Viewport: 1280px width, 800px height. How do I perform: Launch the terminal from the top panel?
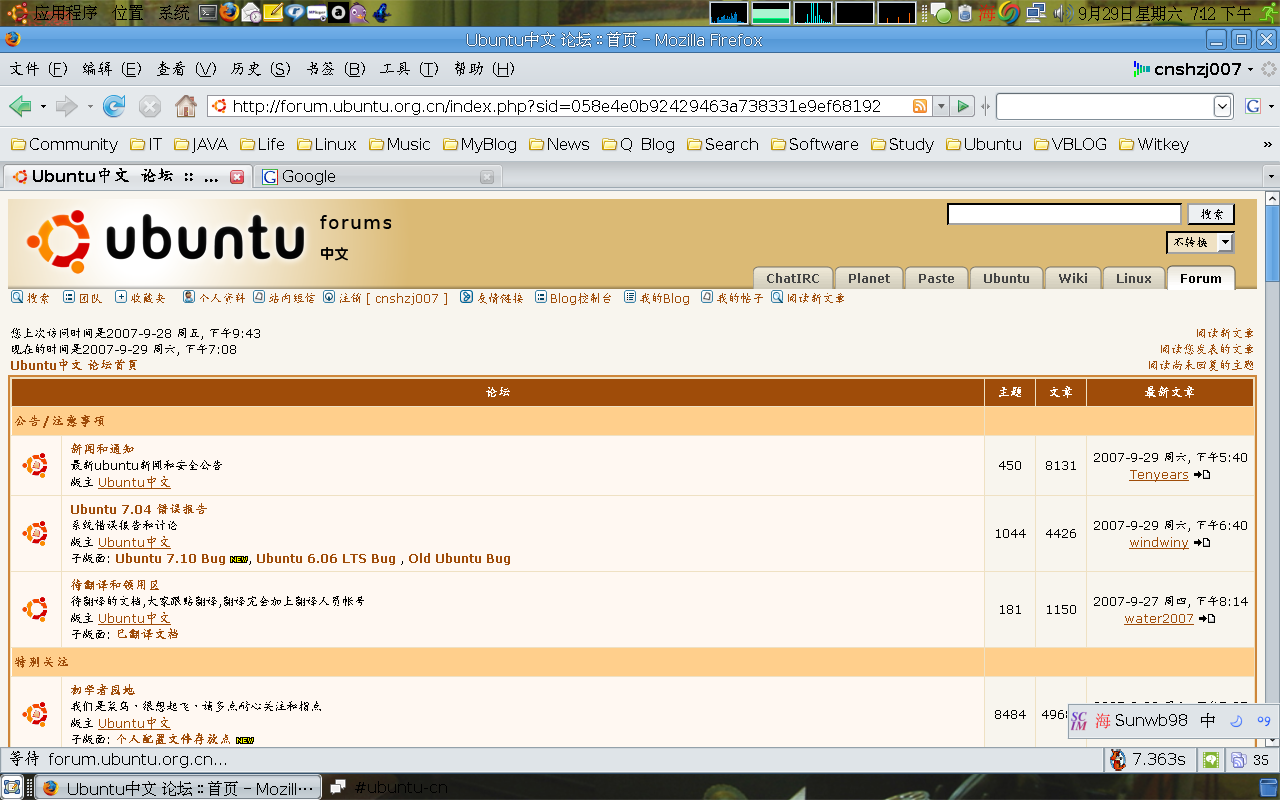207,13
